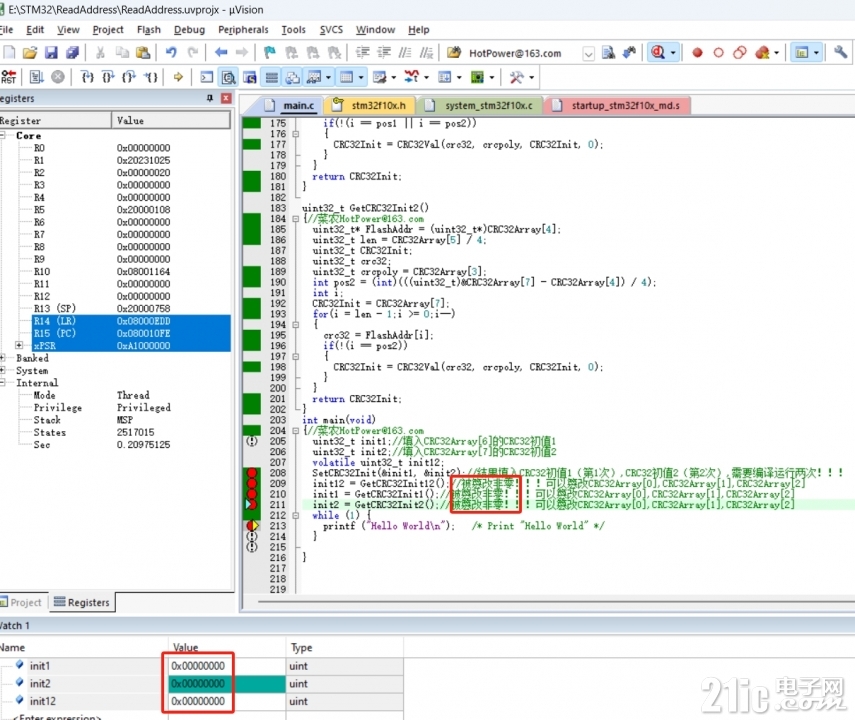Save the current file

coord(51,52)
